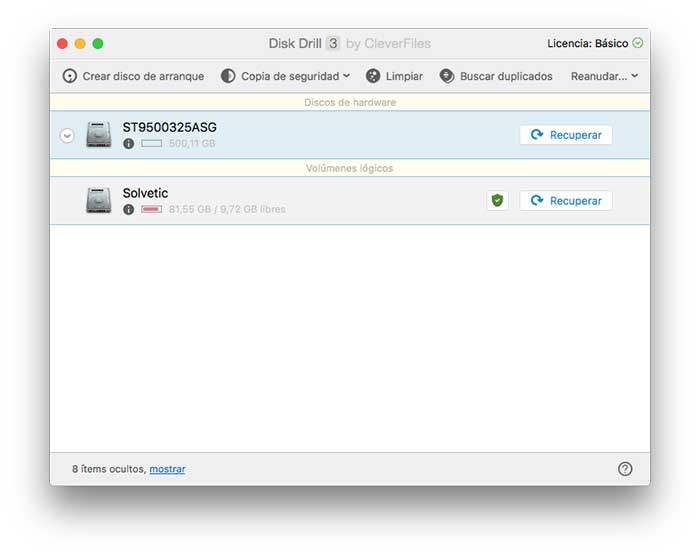Click the Limpiar icon
The height and width of the screenshot is (557, 700).
(x=373, y=76)
